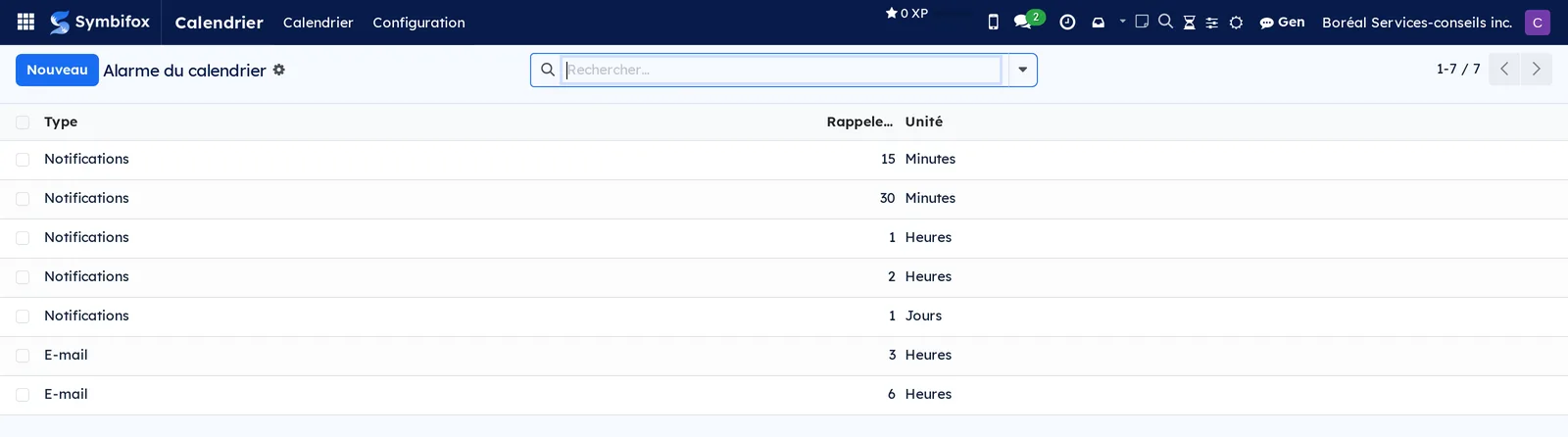Check the 30 Minutes notification row
The width and height of the screenshot is (1568, 437).
23,199
